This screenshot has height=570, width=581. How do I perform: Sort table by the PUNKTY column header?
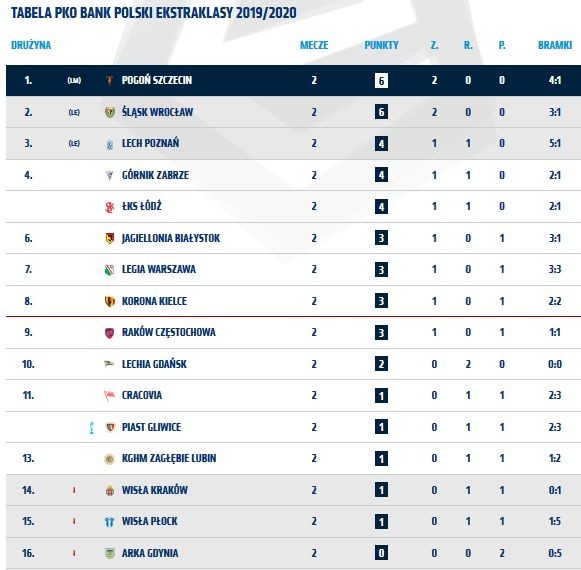(x=381, y=45)
